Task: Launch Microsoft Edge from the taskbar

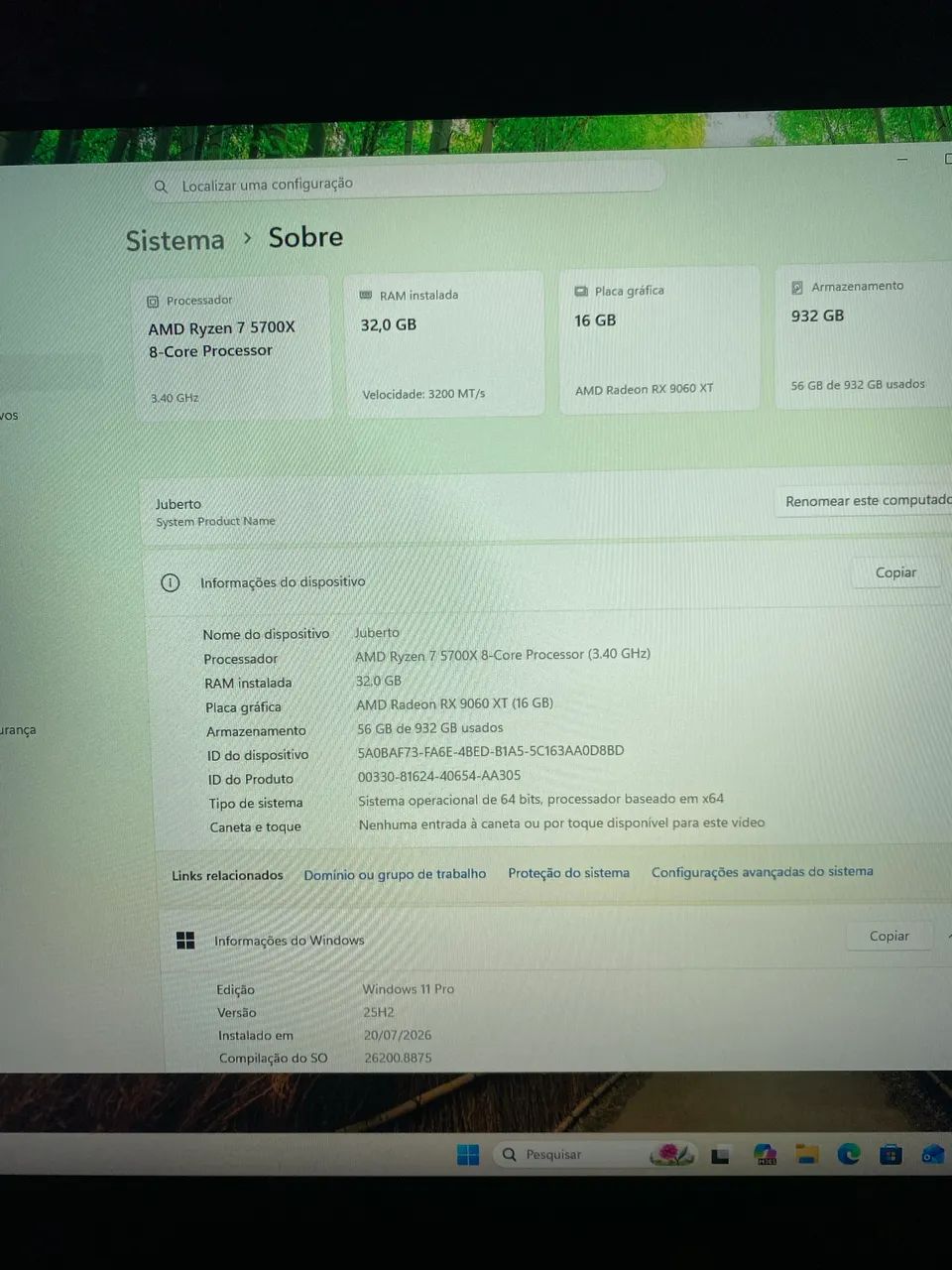Action: pyautogui.click(x=849, y=1153)
